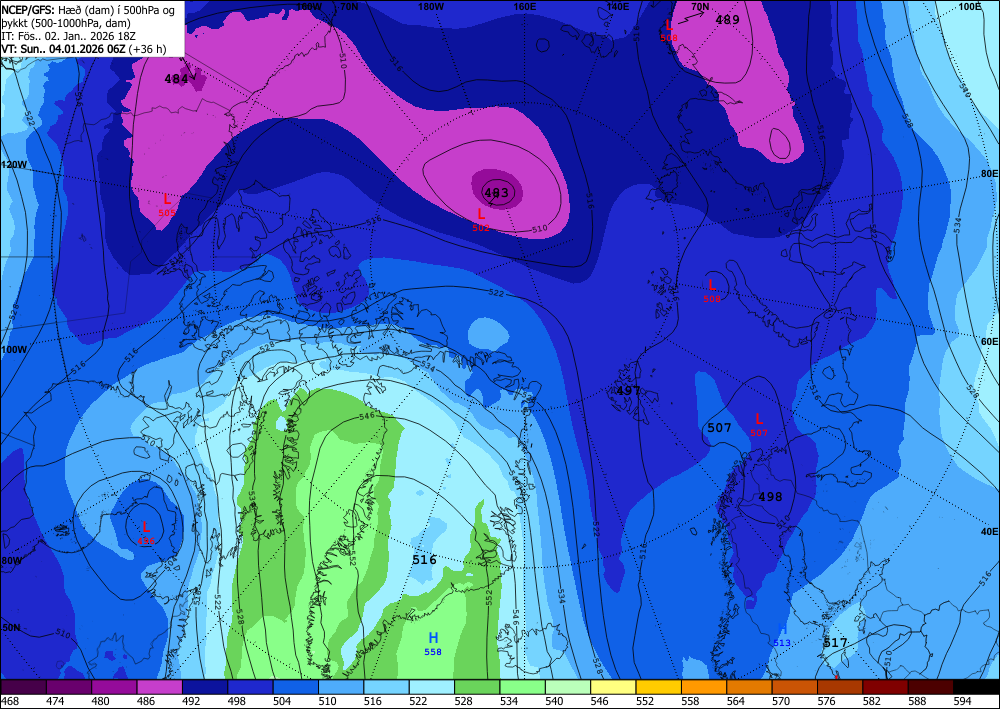This screenshot has width=1000, height=709.
Task: Select the 489 thickness value label
Action: (x=728, y=20)
